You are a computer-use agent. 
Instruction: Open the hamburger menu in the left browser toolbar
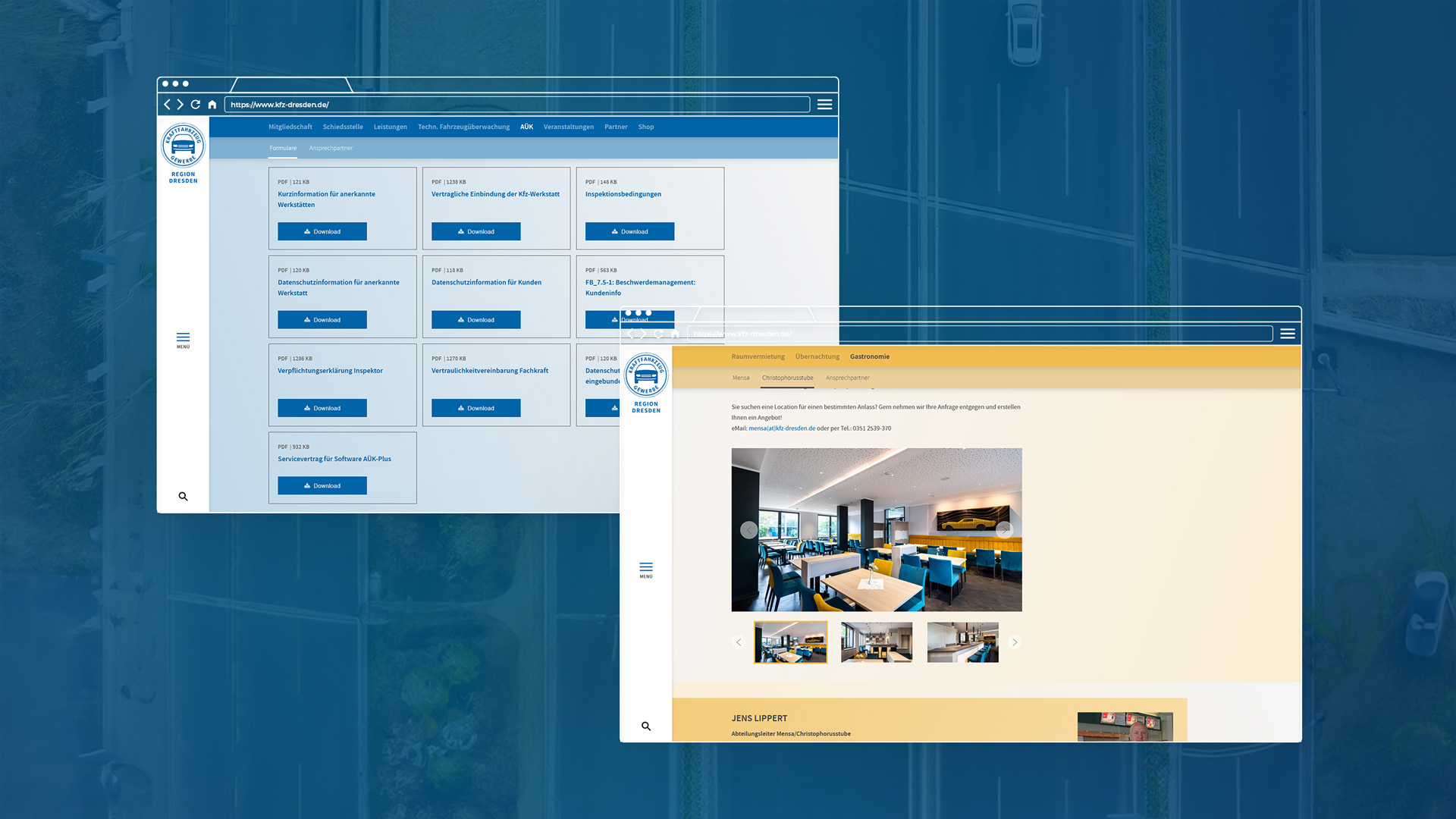click(x=824, y=105)
